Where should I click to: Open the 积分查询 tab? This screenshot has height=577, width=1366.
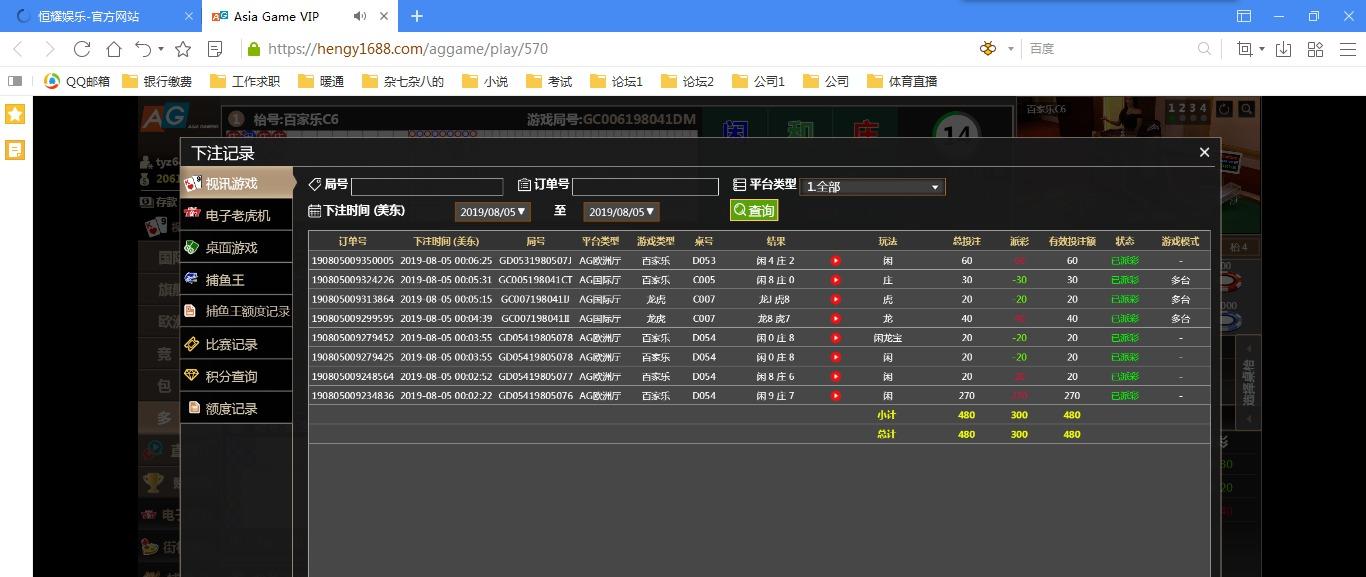pyautogui.click(x=236, y=376)
